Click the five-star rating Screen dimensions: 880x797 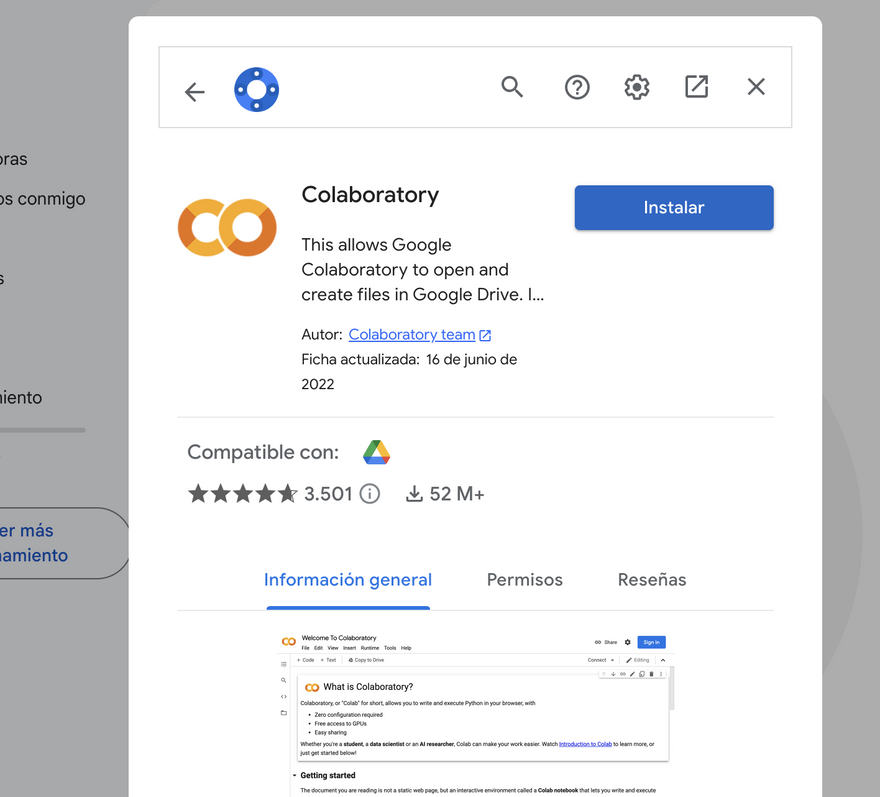coord(242,494)
